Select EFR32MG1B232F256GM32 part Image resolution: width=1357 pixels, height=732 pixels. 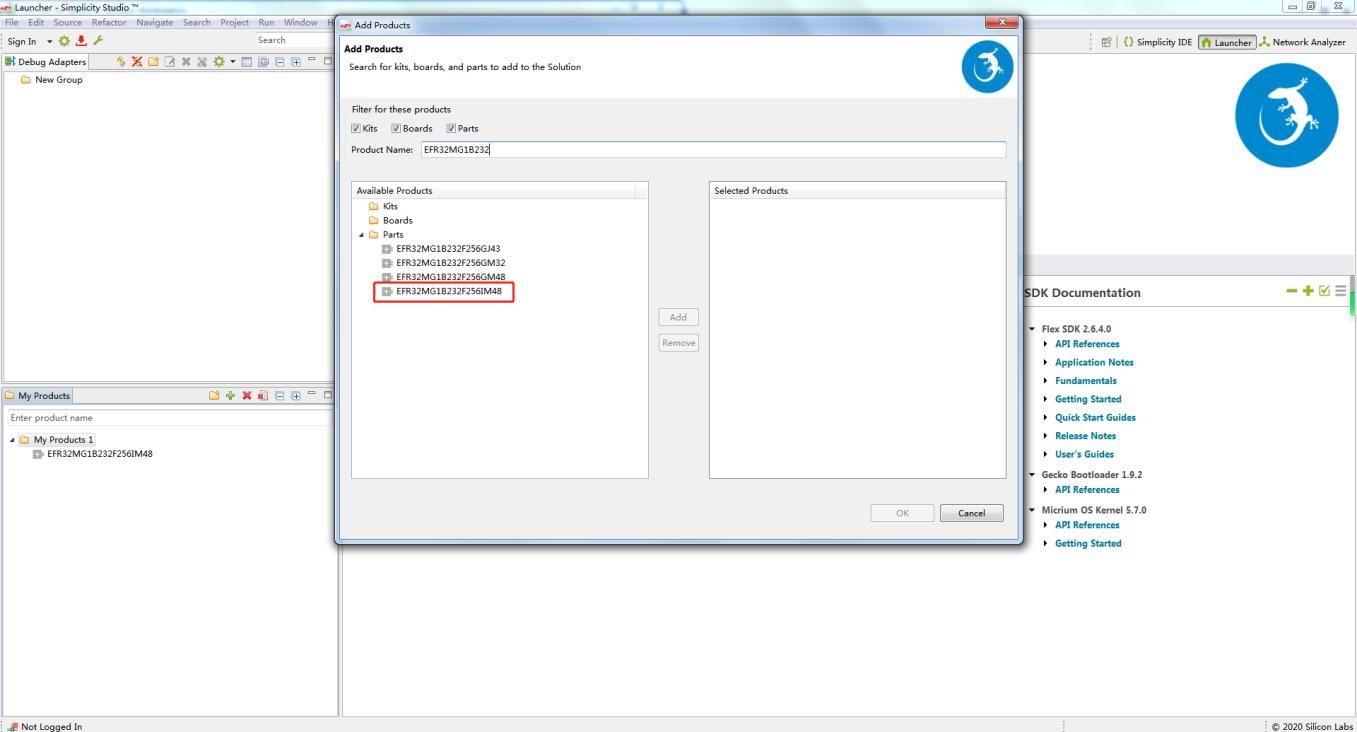tap(450, 263)
